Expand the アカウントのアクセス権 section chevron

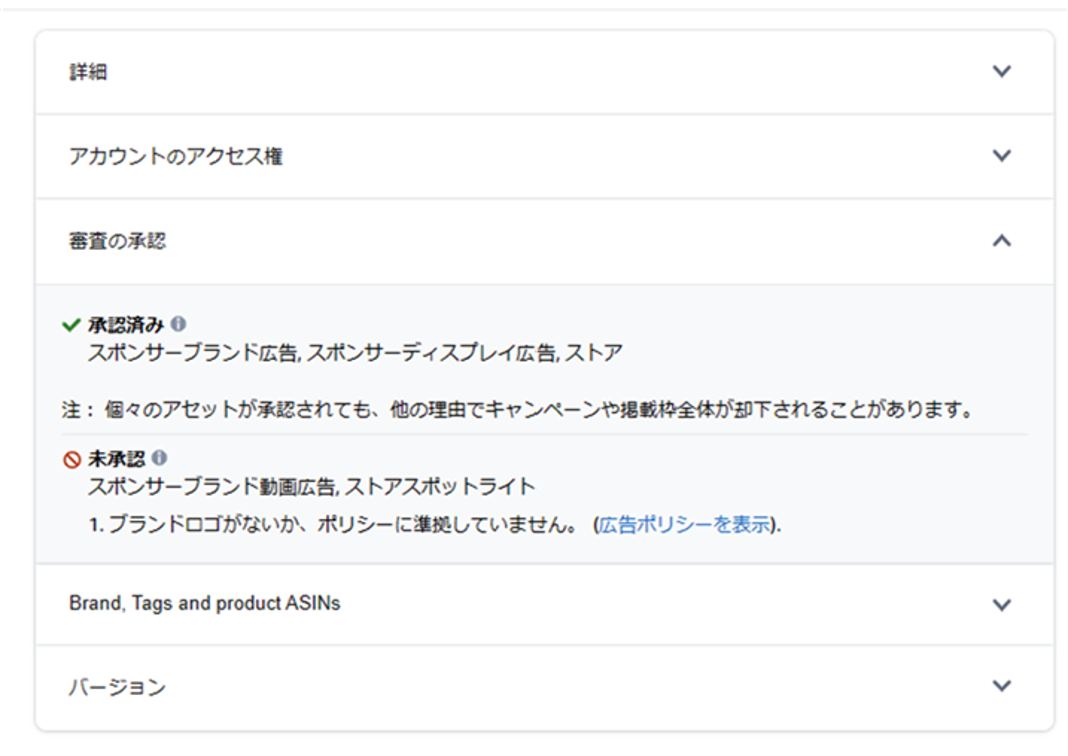(1001, 156)
